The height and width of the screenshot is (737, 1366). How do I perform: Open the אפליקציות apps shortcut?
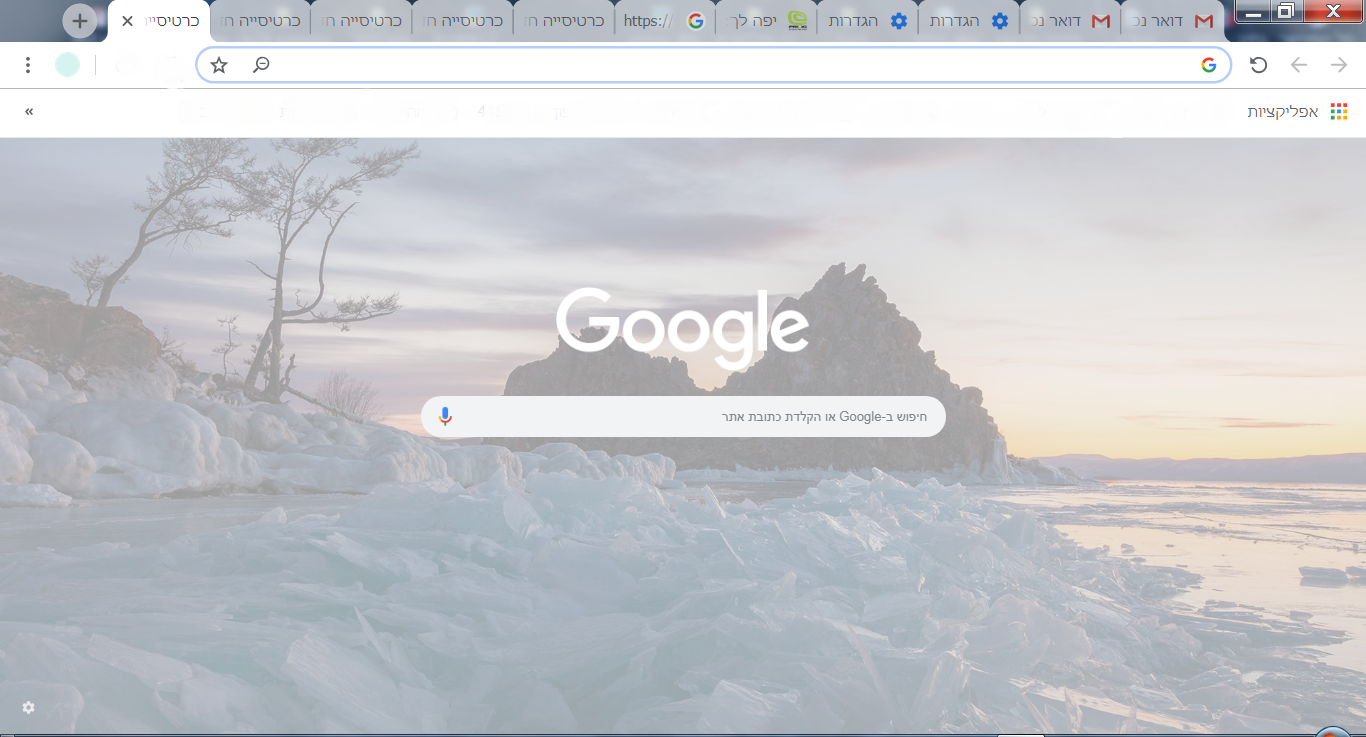pyautogui.click(x=1297, y=111)
